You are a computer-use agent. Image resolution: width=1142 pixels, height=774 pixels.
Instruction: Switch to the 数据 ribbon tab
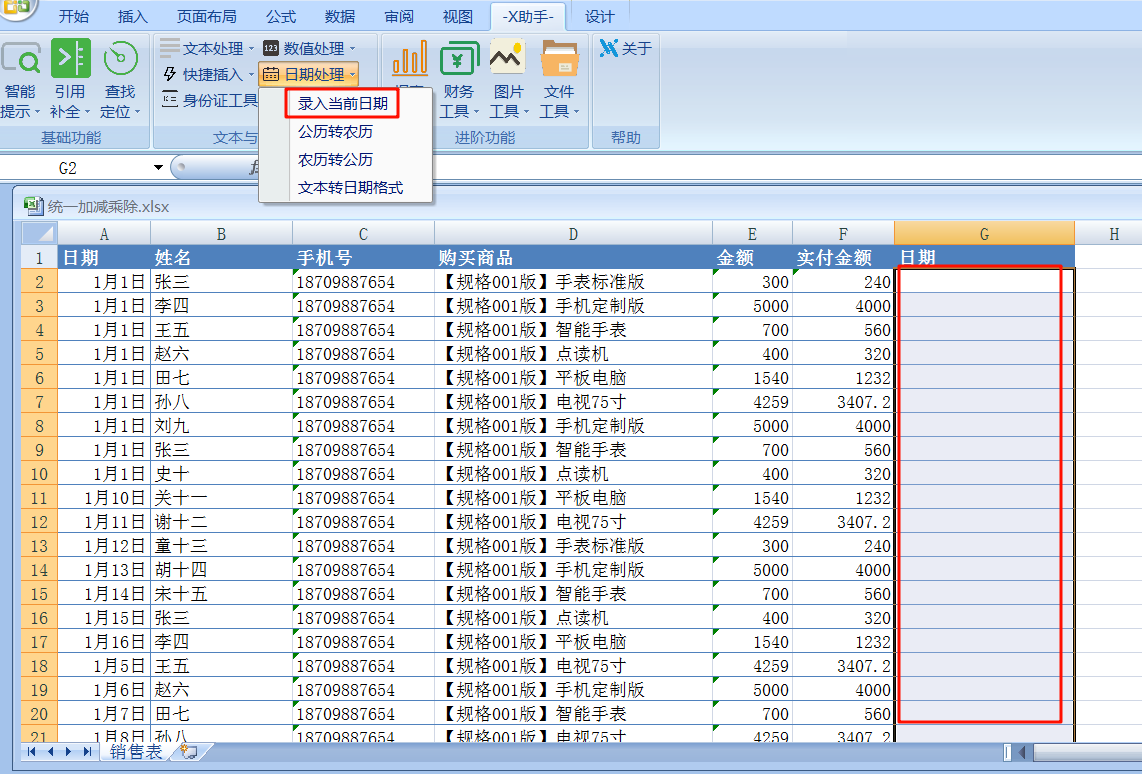(340, 16)
